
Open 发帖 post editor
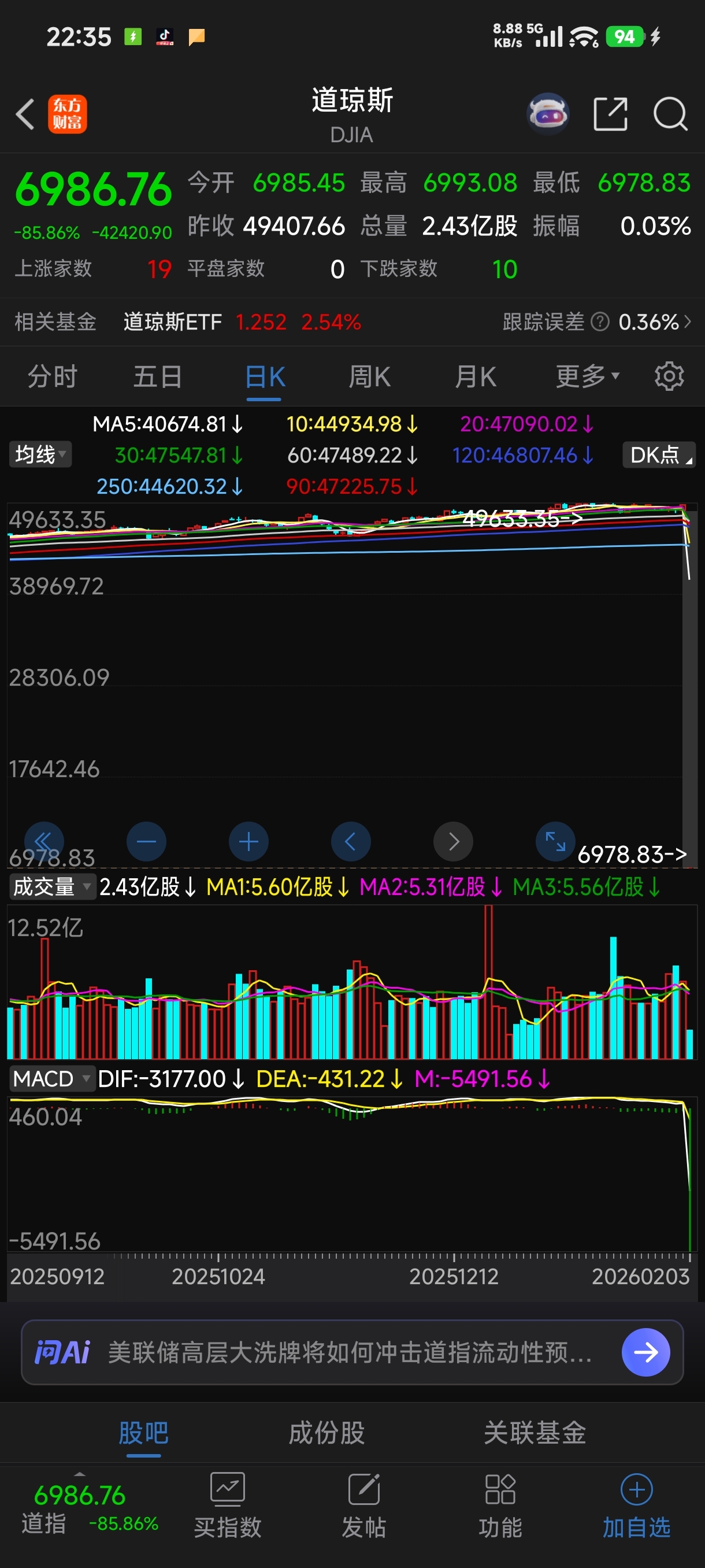[363, 1505]
